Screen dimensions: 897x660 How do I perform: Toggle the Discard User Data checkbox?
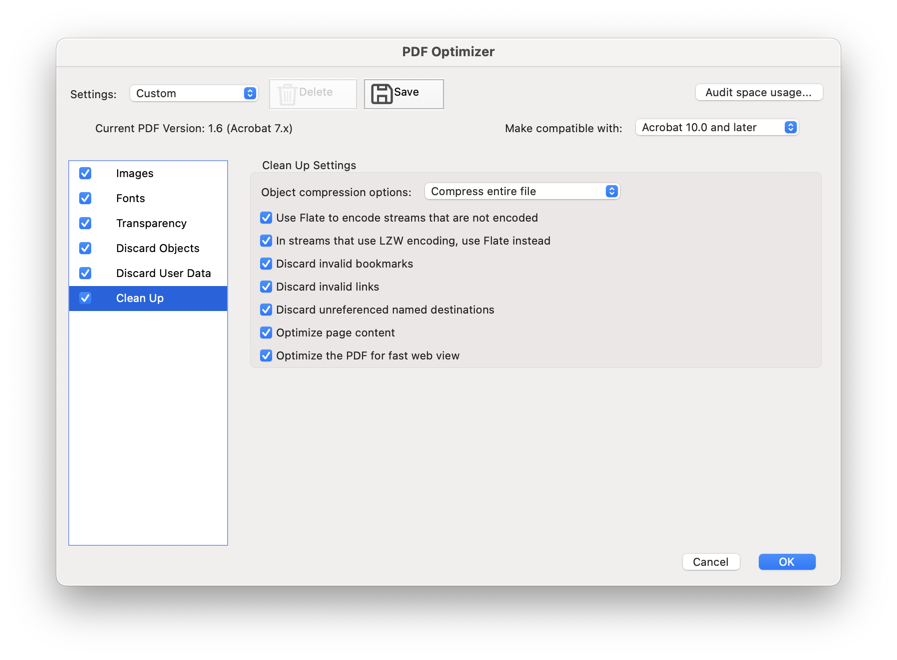pos(85,273)
